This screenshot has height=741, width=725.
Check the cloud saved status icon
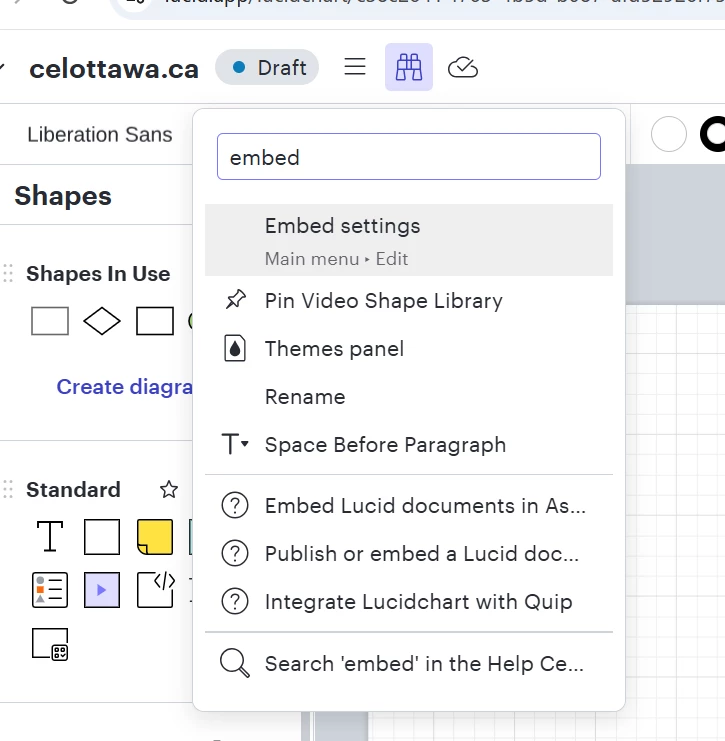click(463, 68)
